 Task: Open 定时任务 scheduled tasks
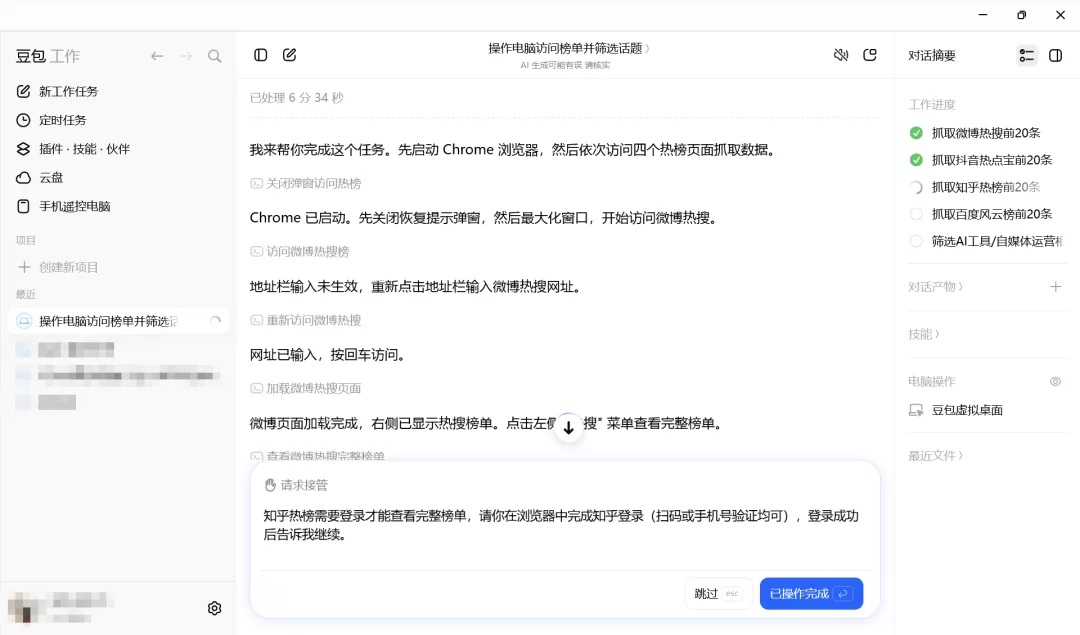[x=52, y=120]
